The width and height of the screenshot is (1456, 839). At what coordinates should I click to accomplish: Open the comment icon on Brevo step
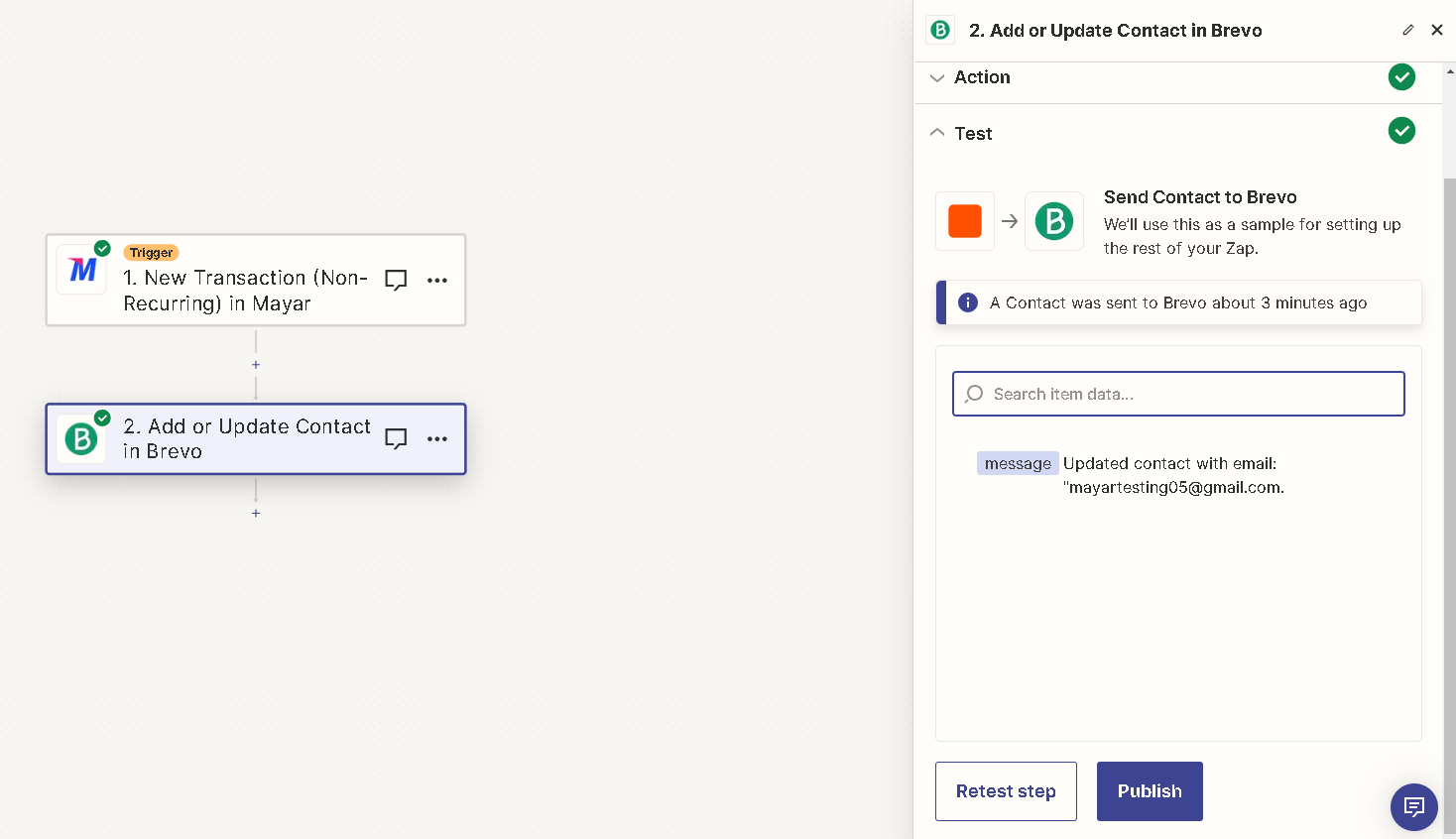pos(396,439)
